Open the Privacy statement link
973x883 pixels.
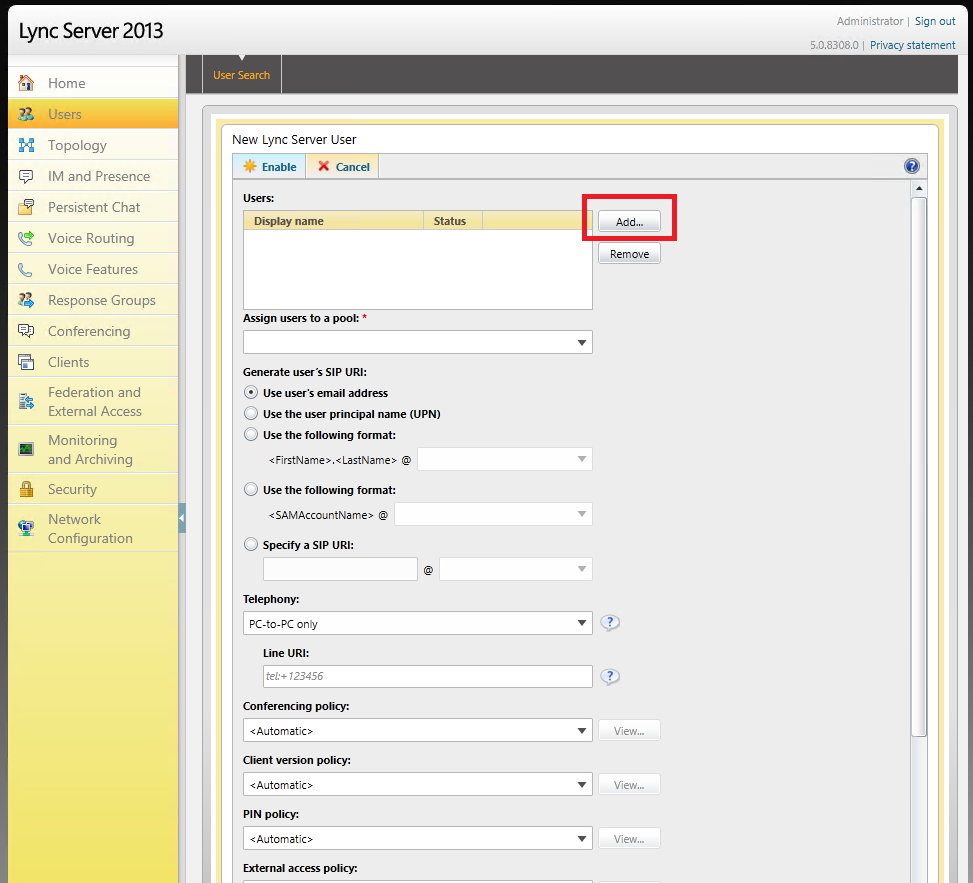[912, 45]
